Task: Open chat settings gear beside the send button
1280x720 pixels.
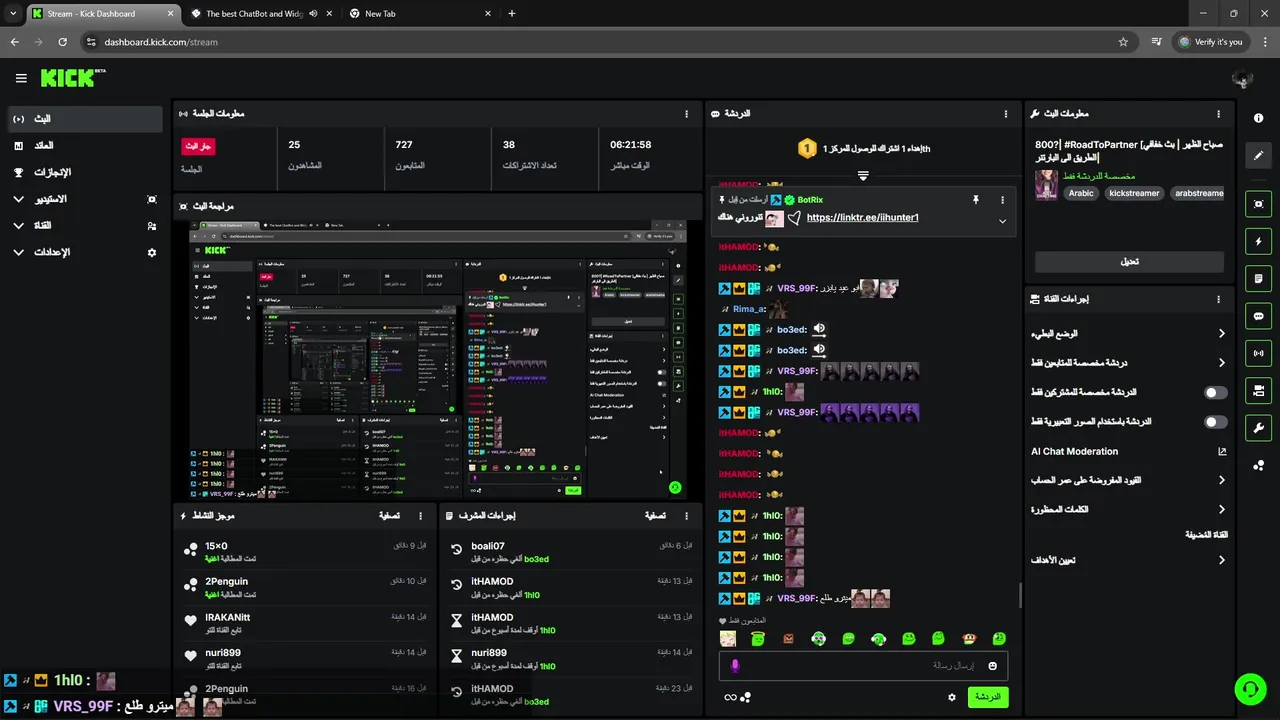Action: coord(952,697)
